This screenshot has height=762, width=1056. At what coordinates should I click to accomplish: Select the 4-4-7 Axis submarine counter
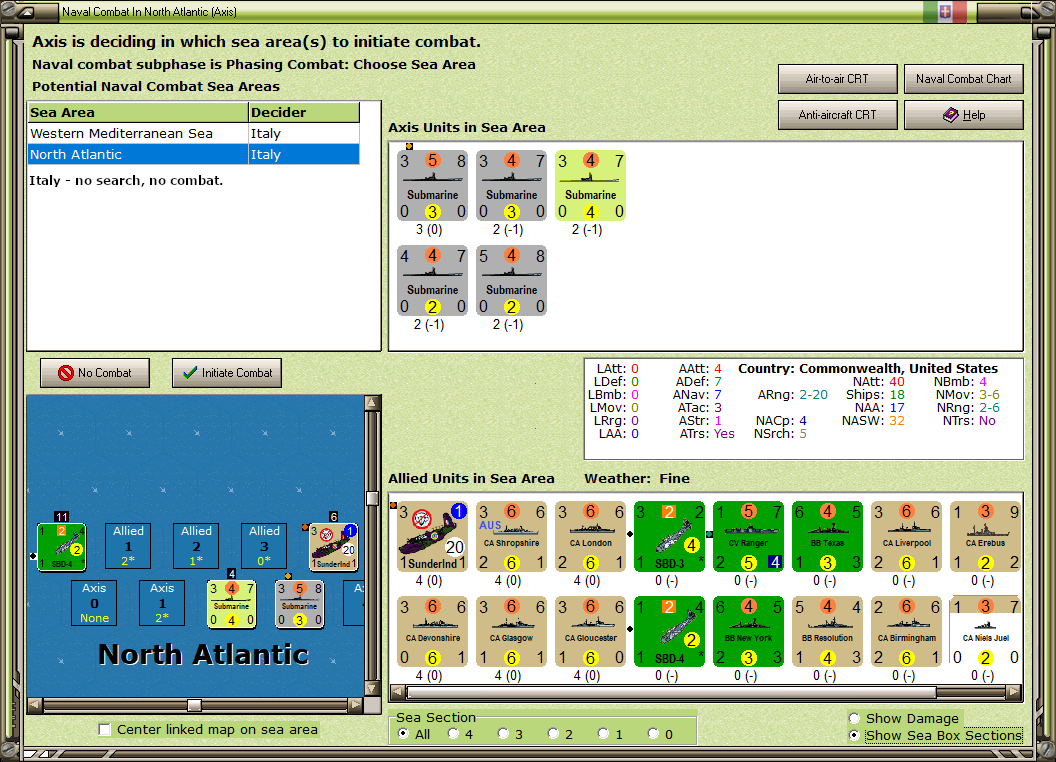point(432,280)
